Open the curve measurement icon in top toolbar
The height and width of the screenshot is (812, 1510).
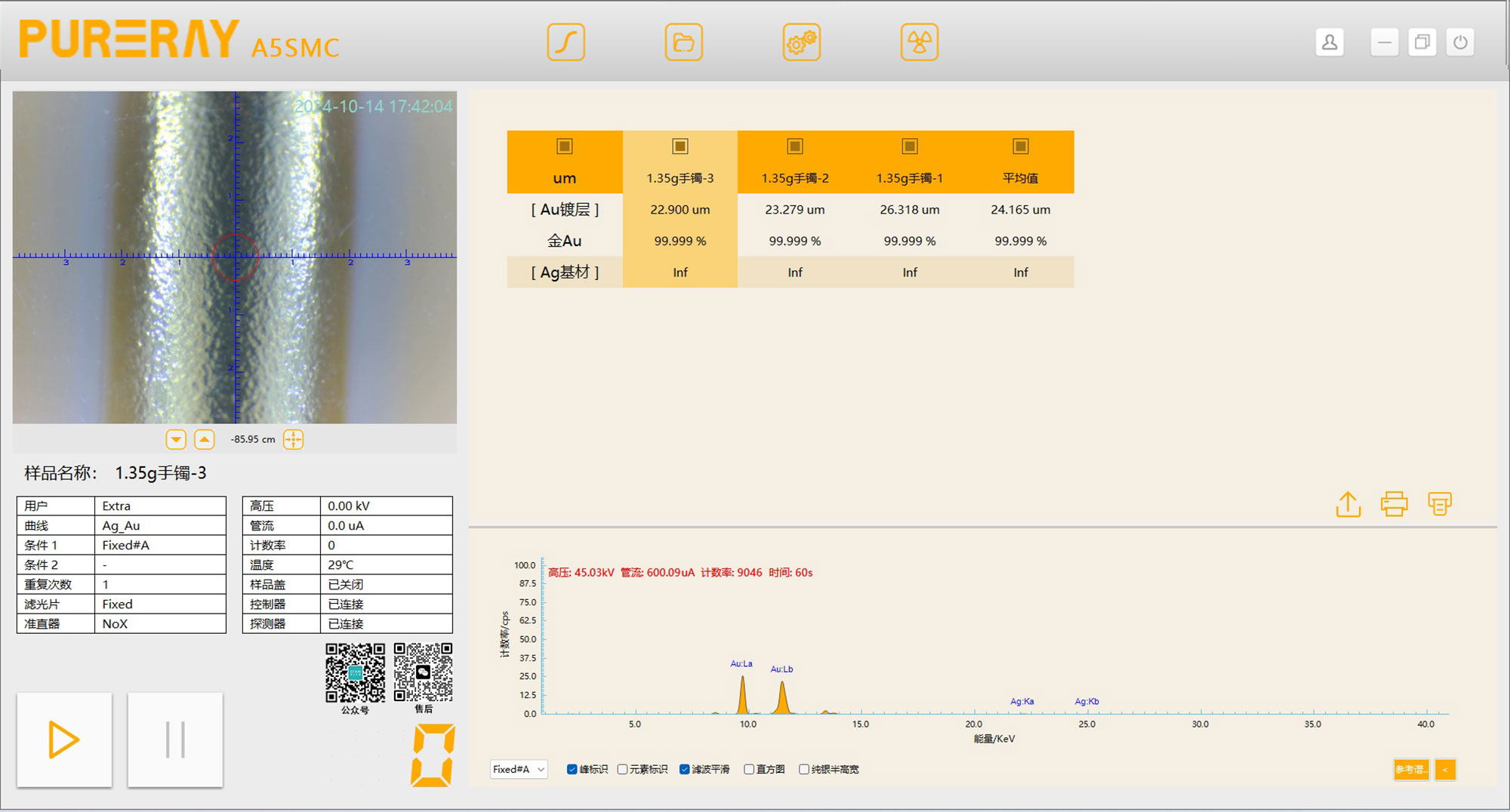[565, 42]
